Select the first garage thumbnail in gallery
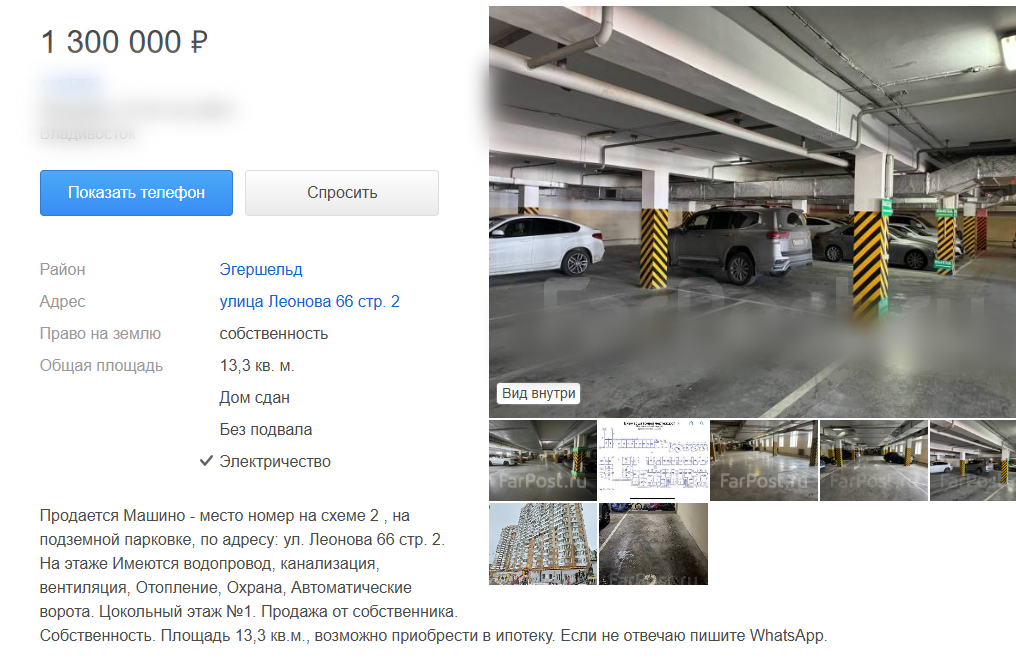The width and height of the screenshot is (1016, 668). tap(542, 460)
